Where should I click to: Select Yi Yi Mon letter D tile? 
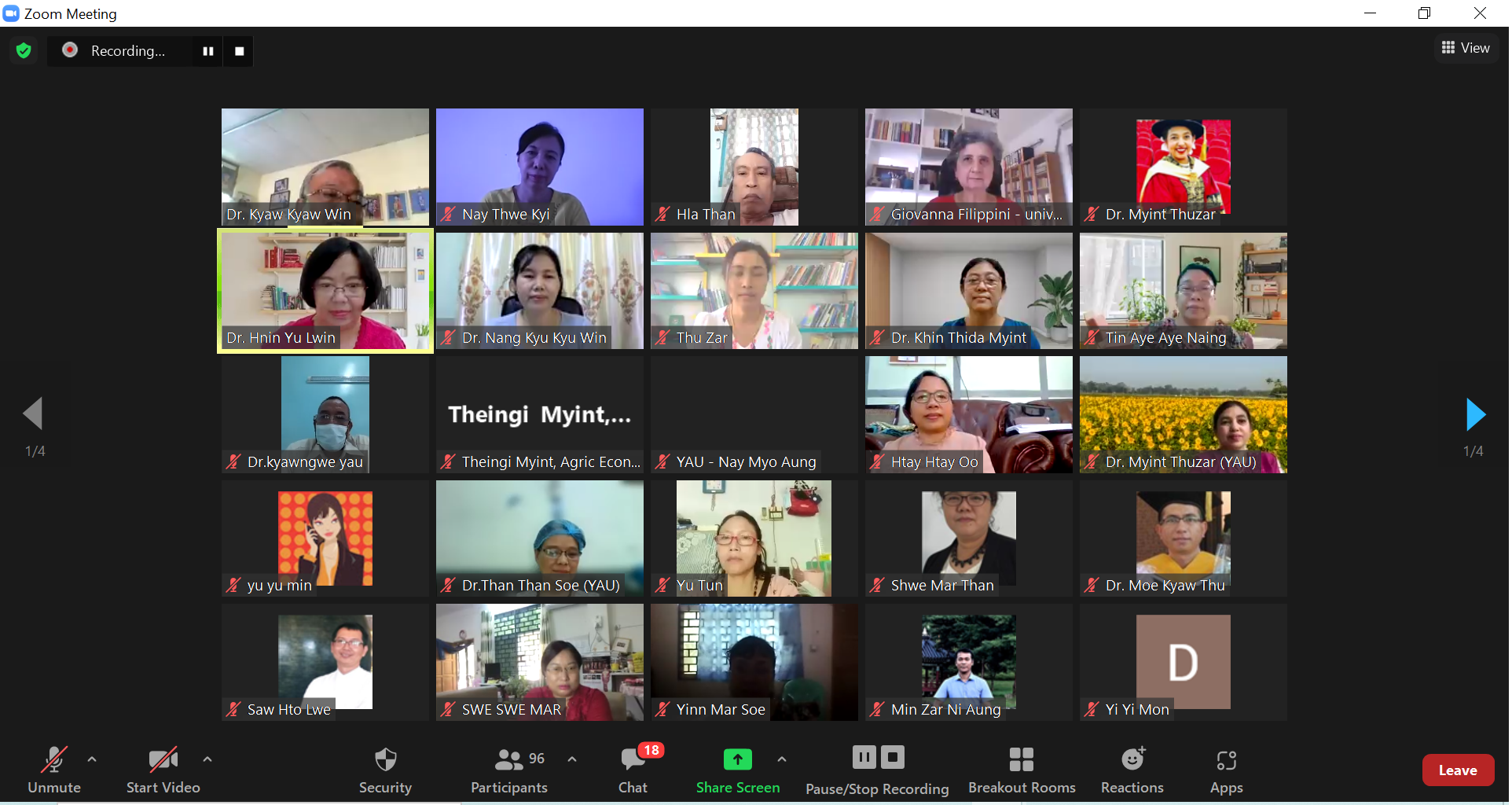coord(1183,663)
